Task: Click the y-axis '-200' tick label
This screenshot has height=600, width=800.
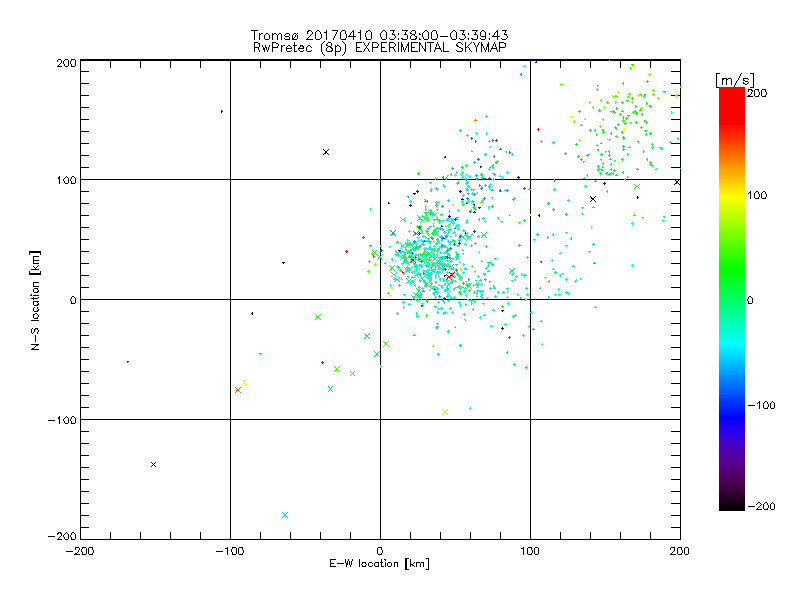Action: (x=62, y=537)
